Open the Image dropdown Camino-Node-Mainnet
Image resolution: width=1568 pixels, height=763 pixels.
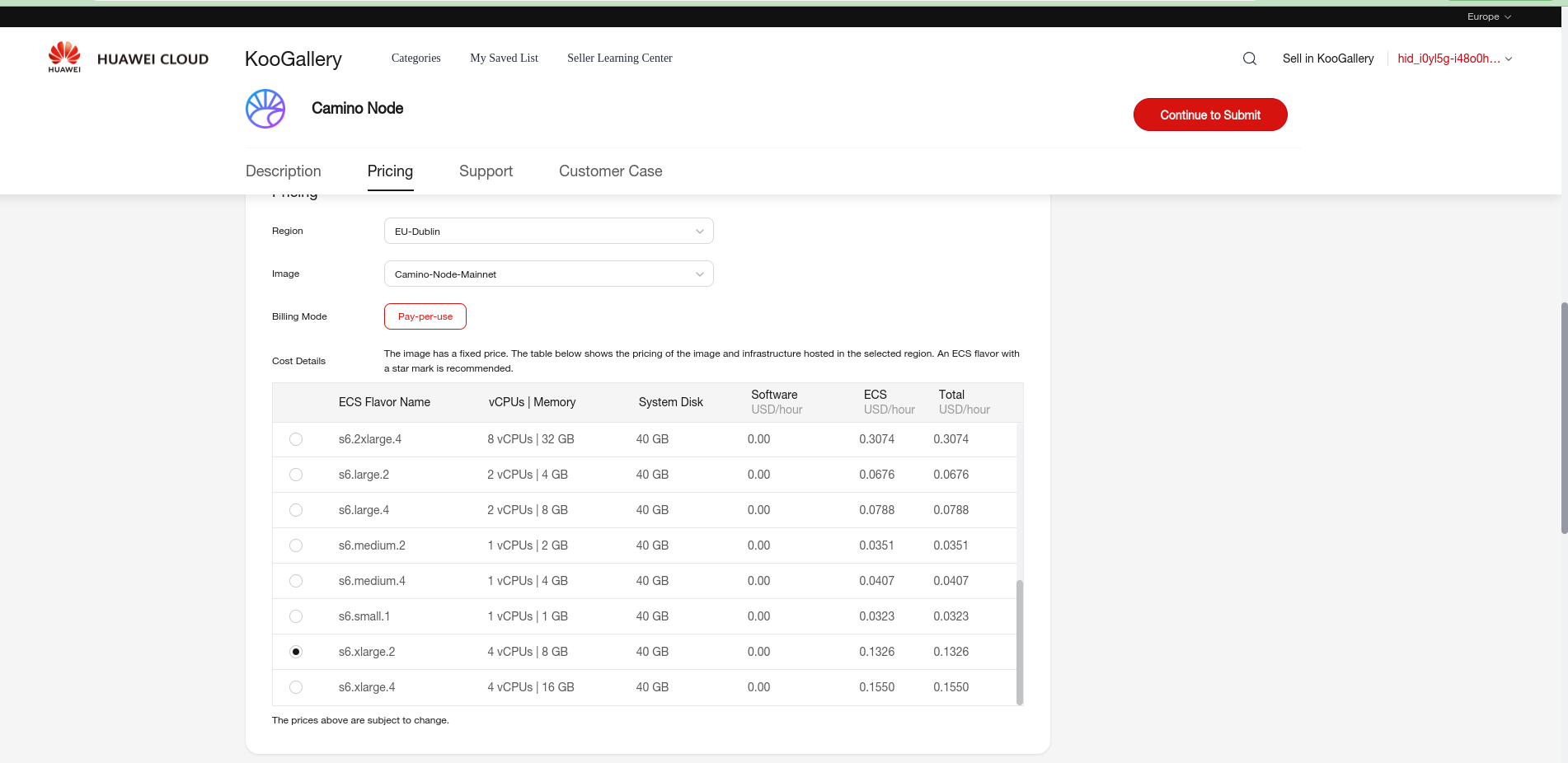(x=548, y=274)
